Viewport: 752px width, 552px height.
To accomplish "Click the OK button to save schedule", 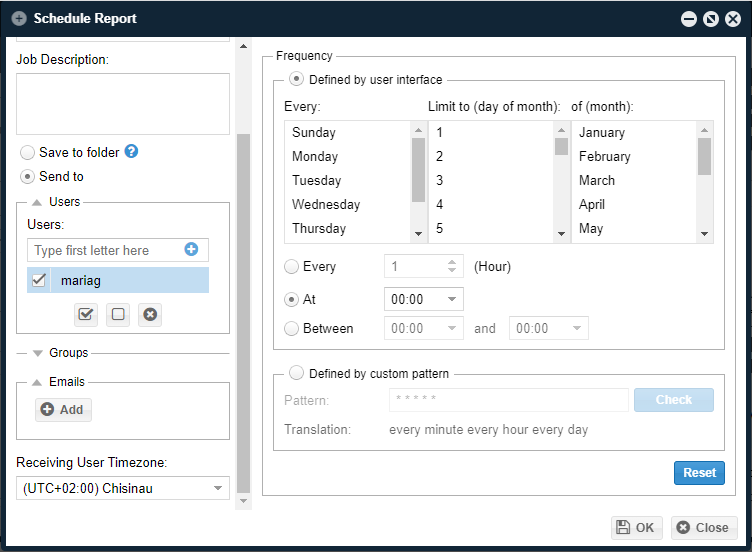I will (x=636, y=528).
